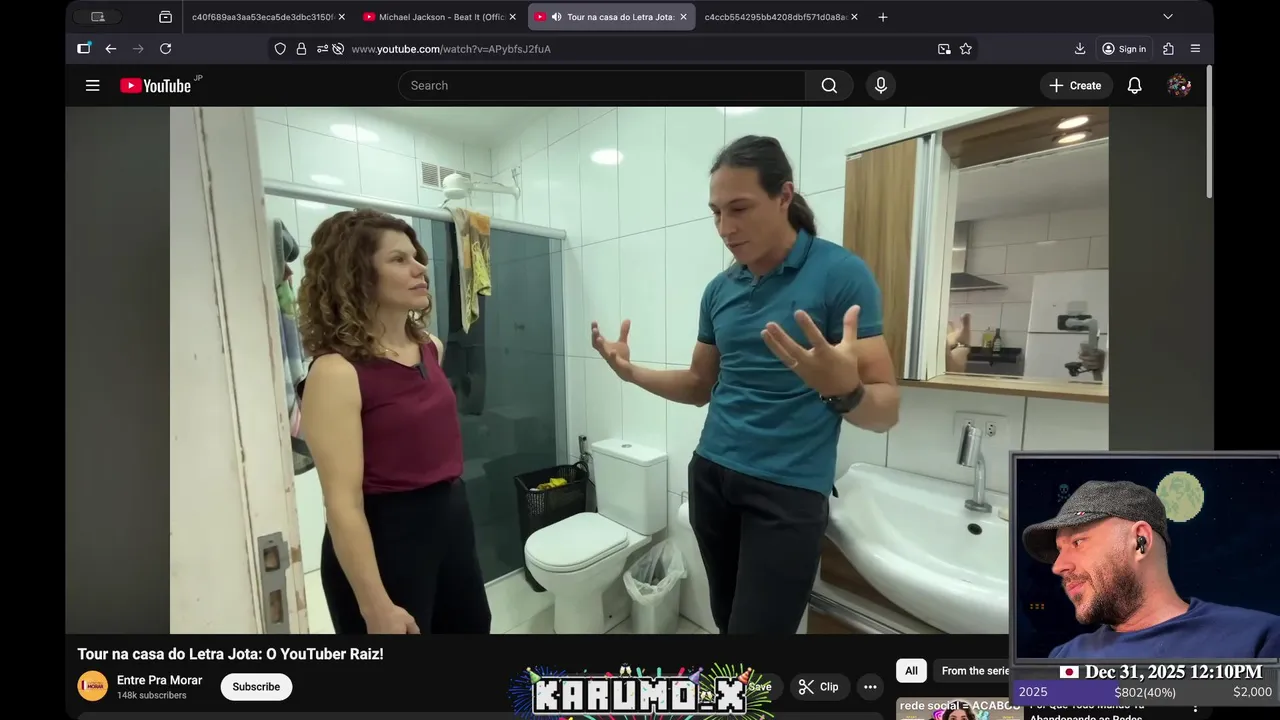This screenshot has width=1280, height=720.
Task: Pause the video by clicking the player
Action: point(639,370)
